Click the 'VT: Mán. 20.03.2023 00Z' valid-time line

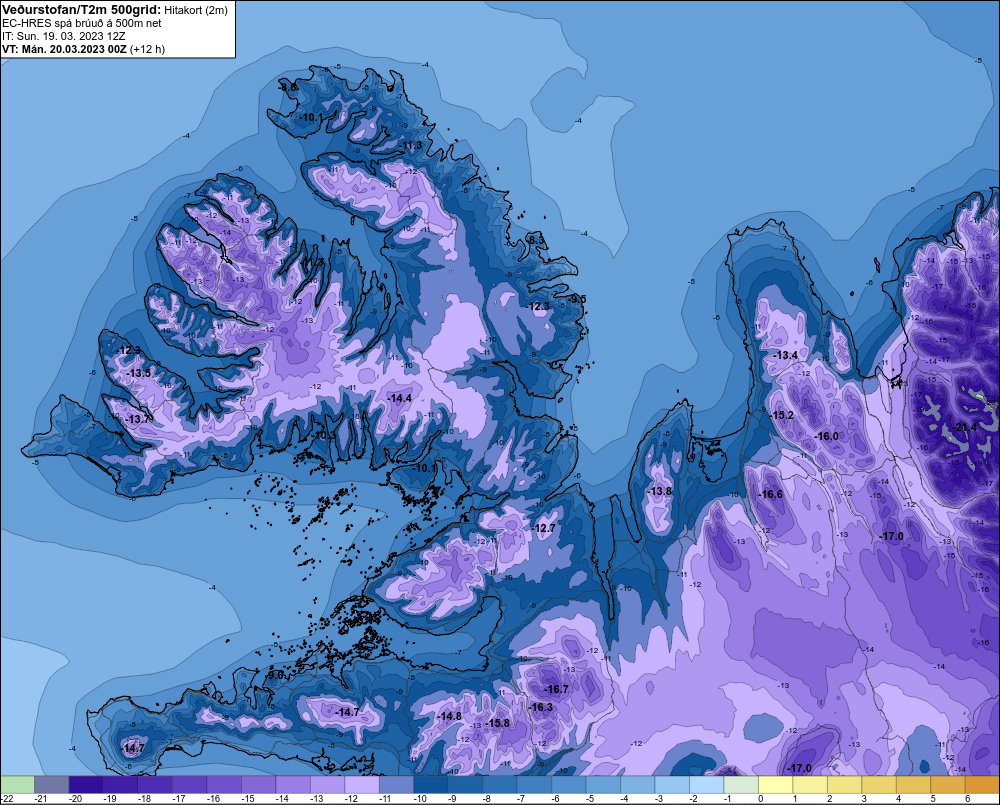[64, 49]
